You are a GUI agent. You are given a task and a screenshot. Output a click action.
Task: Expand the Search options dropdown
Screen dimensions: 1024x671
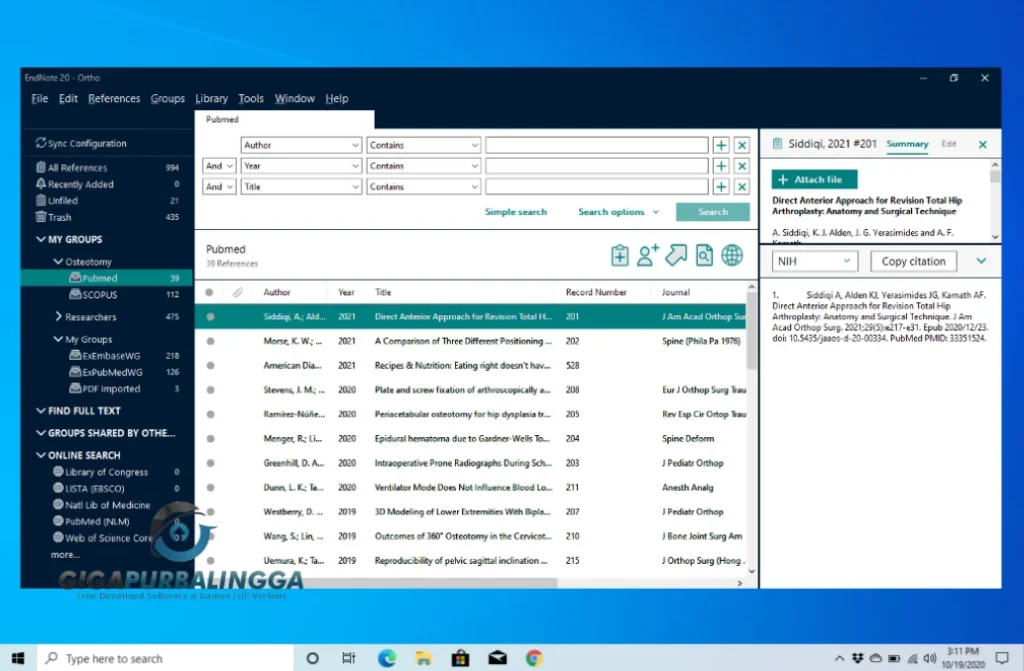(617, 211)
